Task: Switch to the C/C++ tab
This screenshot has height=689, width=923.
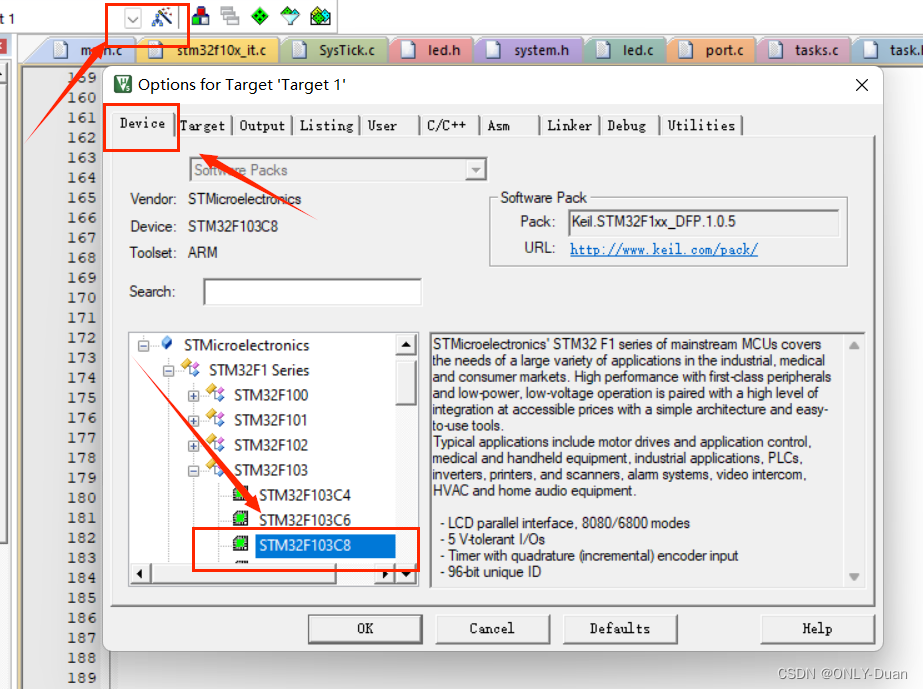Action: [449, 126]
